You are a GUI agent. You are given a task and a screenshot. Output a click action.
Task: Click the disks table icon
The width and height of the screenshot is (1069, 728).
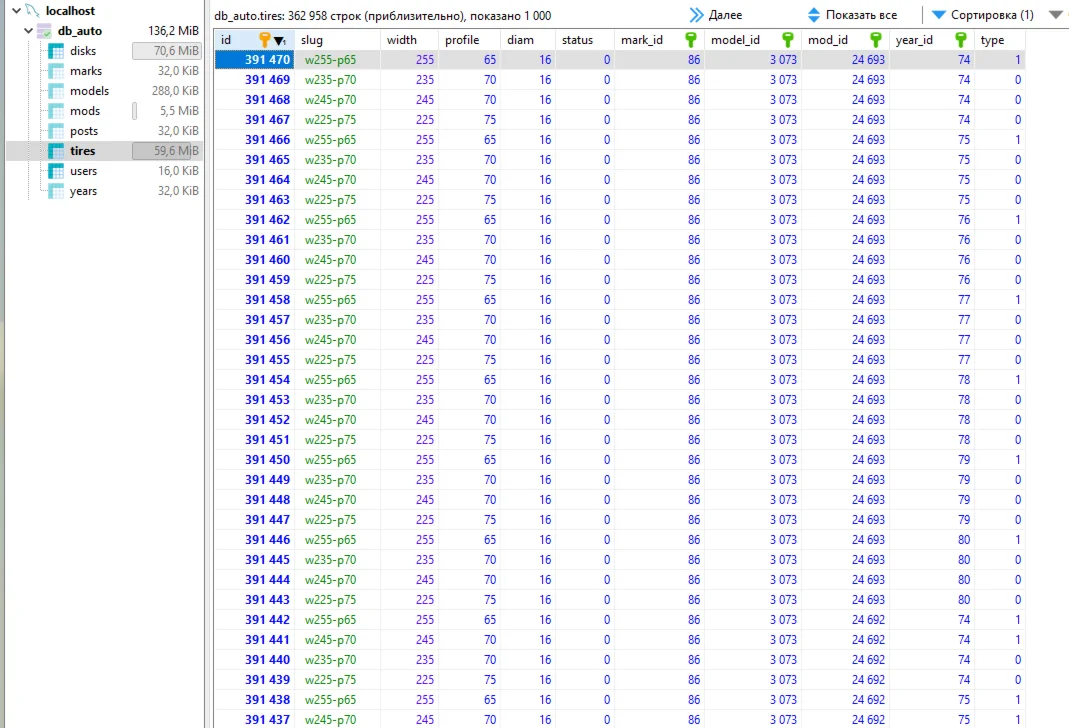tap(56, 51)
